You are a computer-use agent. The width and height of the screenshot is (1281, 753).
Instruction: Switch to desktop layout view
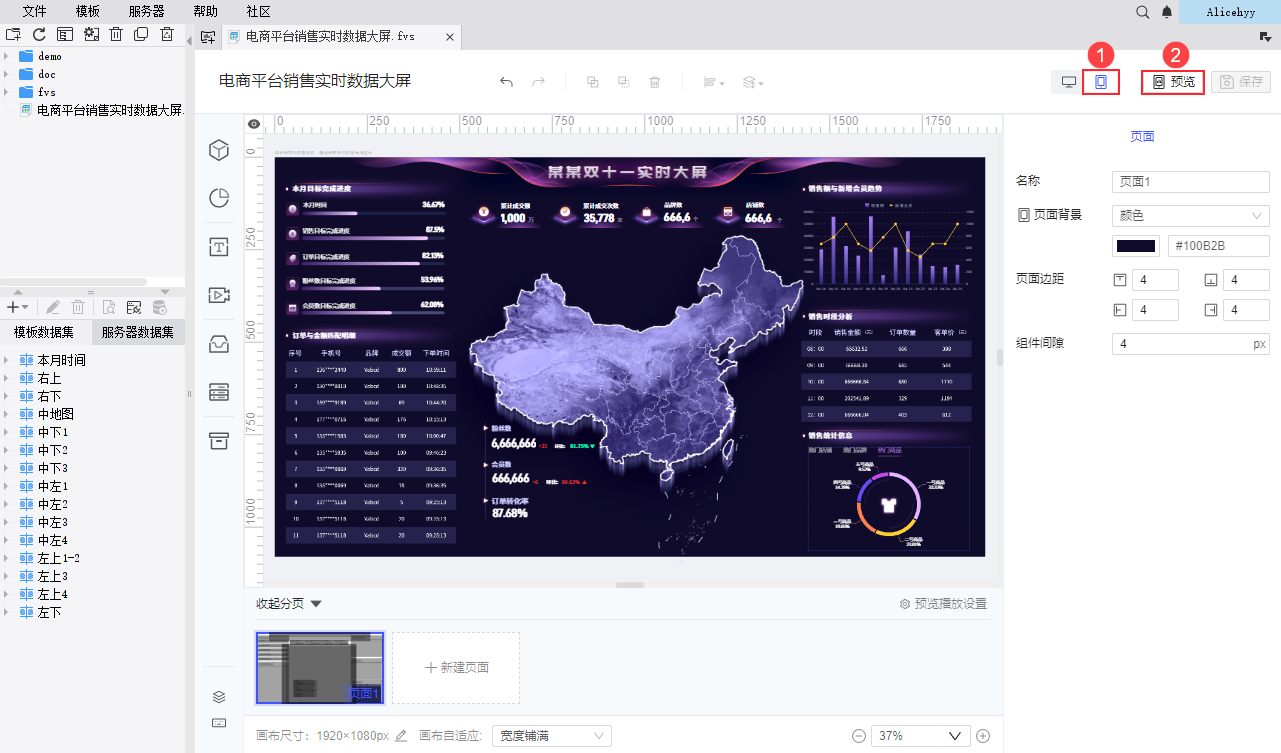(x=1068, y=82)
